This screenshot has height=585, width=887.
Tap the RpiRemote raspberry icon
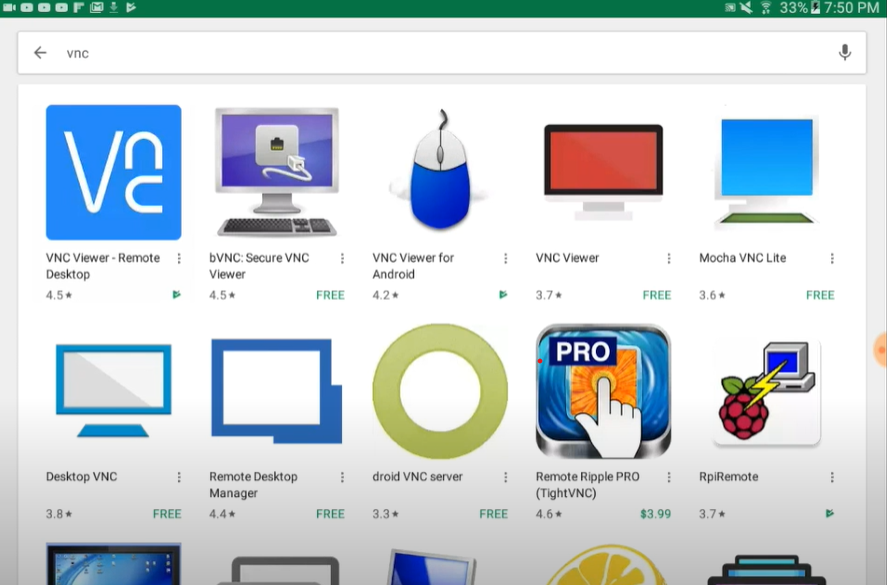(767, 391)
